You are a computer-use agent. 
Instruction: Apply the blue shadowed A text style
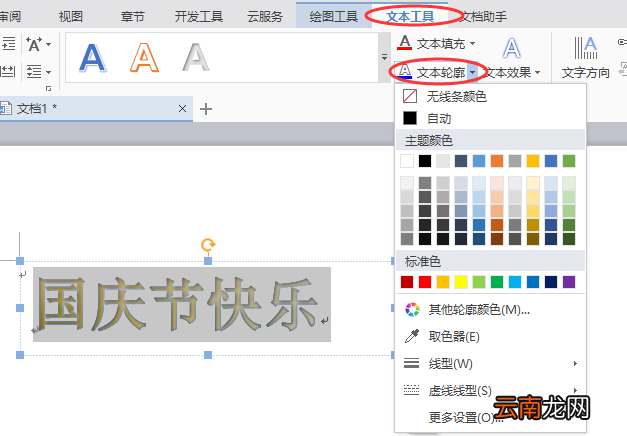(x=92, y=58)
